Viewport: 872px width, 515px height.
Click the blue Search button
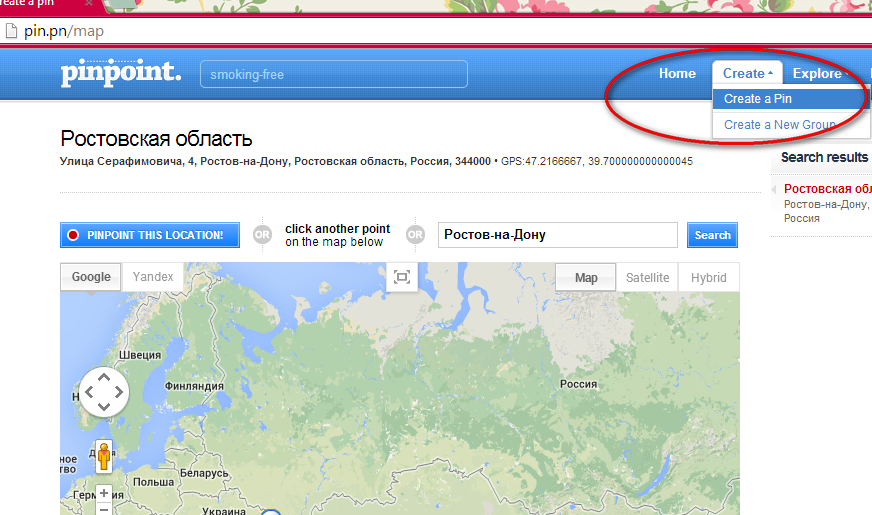pyautogui.click(x=712, y=235)
